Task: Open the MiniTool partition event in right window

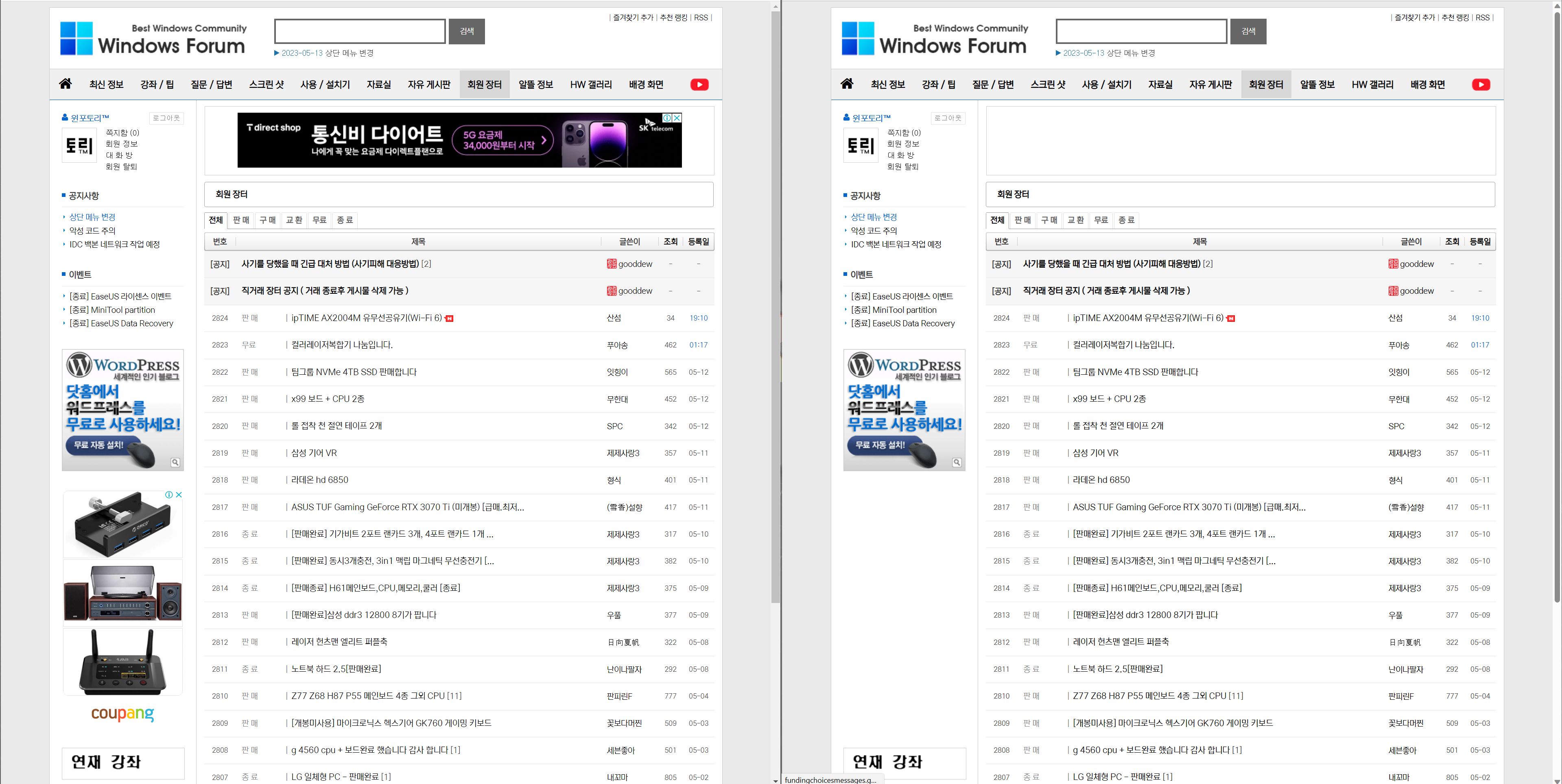Action: [x=894, y=310]
